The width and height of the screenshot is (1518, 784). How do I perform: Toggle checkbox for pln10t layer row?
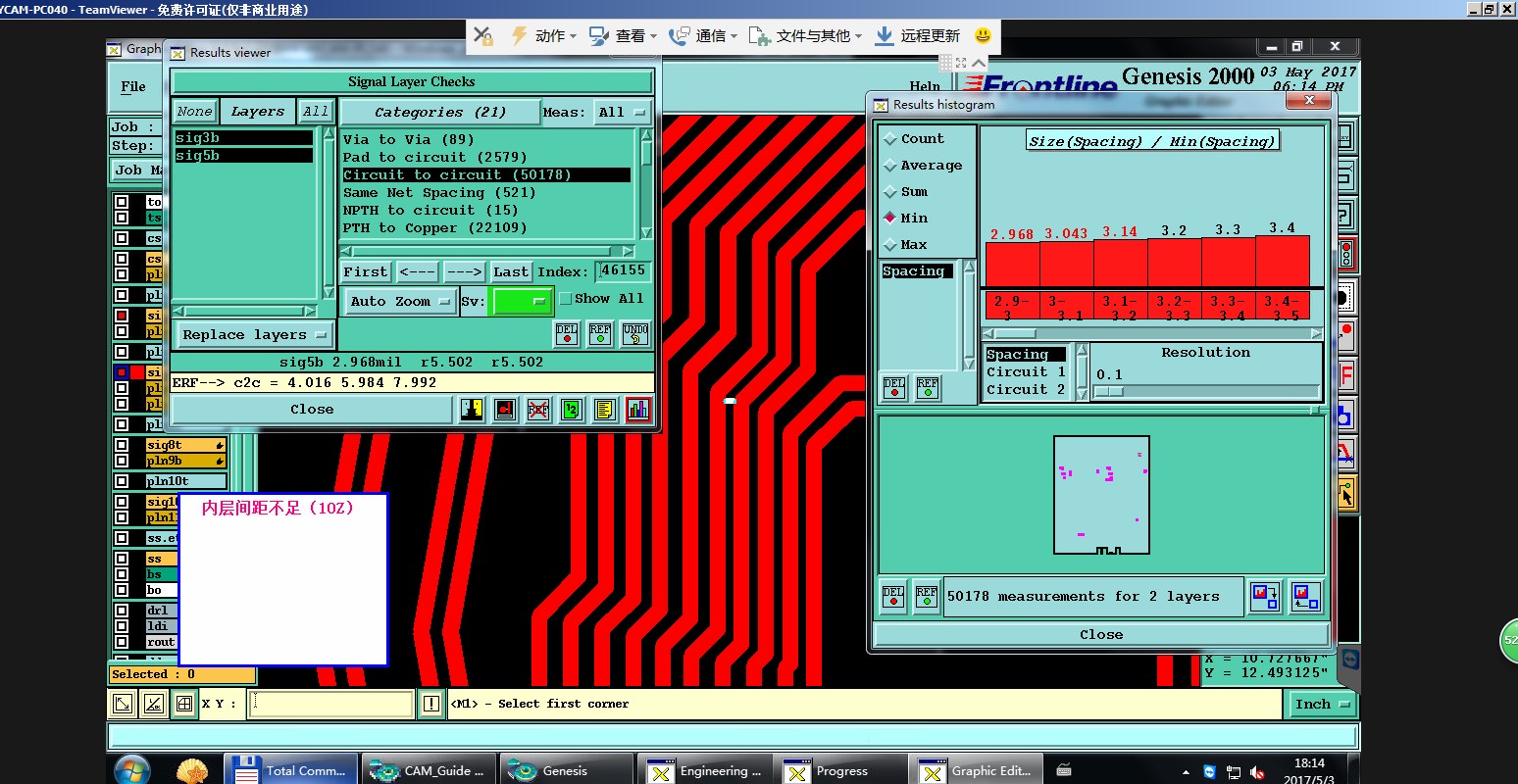pyautogui.click(x=122, y=481)
